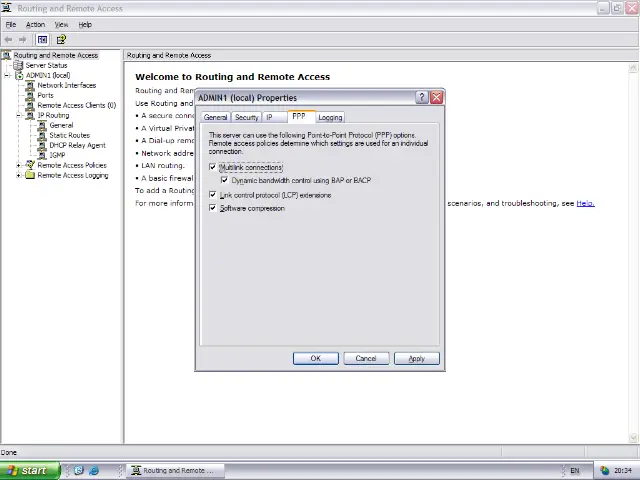Click the system tray network icon

(604, 471)
